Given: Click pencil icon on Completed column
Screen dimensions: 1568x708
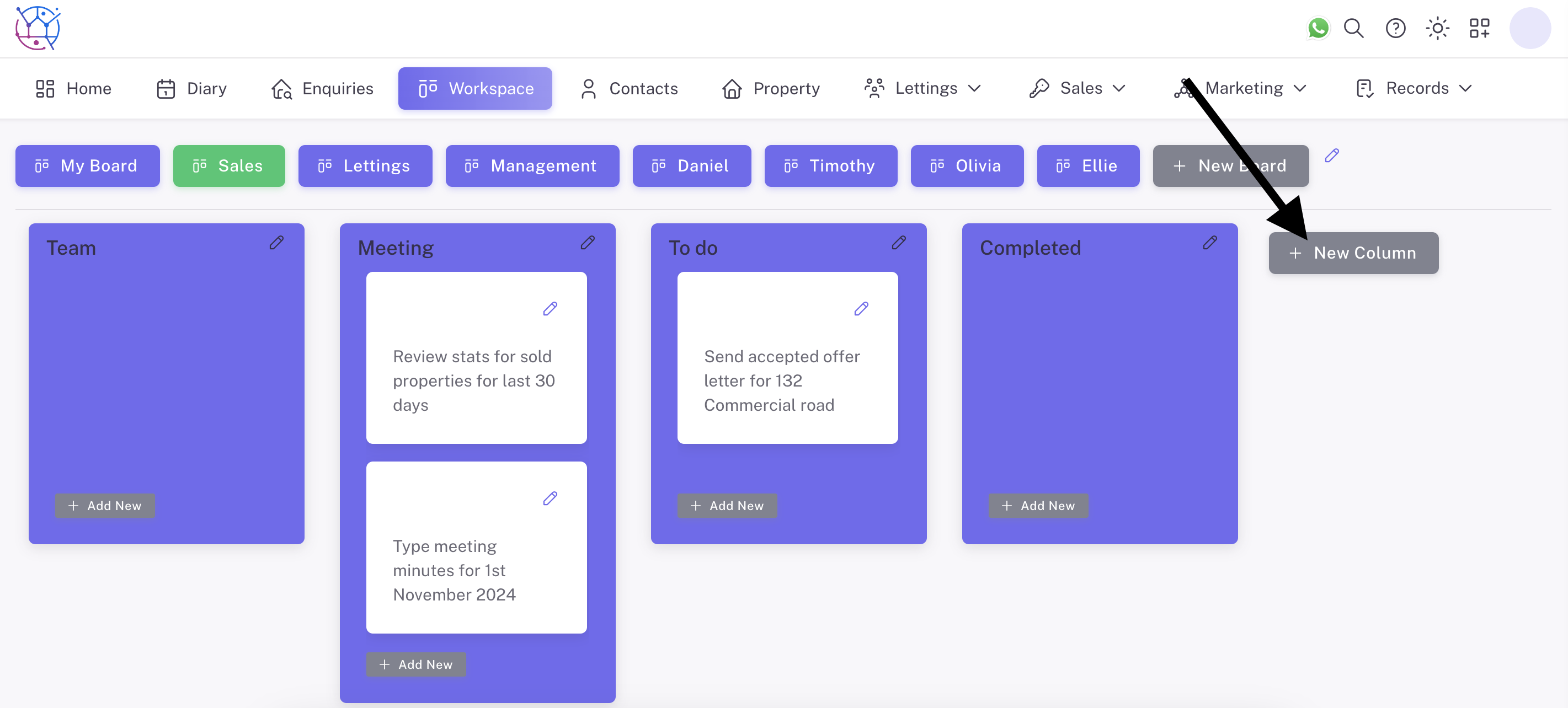Looking at the screenshot, I should [x=1209, y=243].
